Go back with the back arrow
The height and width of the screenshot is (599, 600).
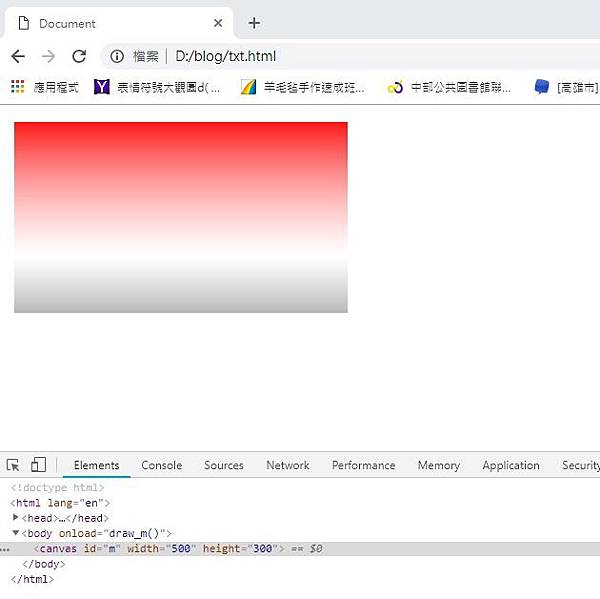(18, 56)
